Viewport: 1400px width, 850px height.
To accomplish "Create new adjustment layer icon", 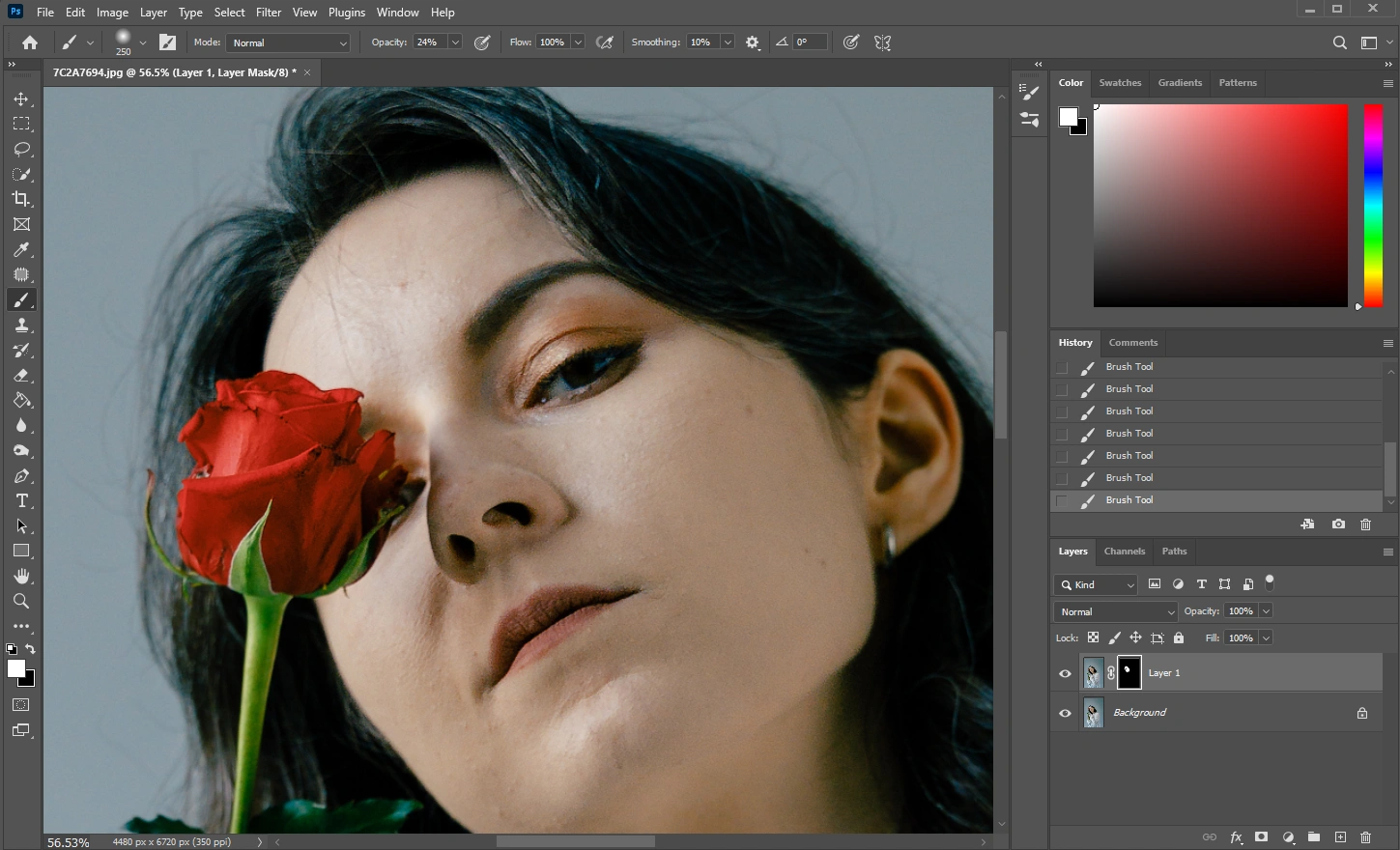I will click(x=1288, y=837).
